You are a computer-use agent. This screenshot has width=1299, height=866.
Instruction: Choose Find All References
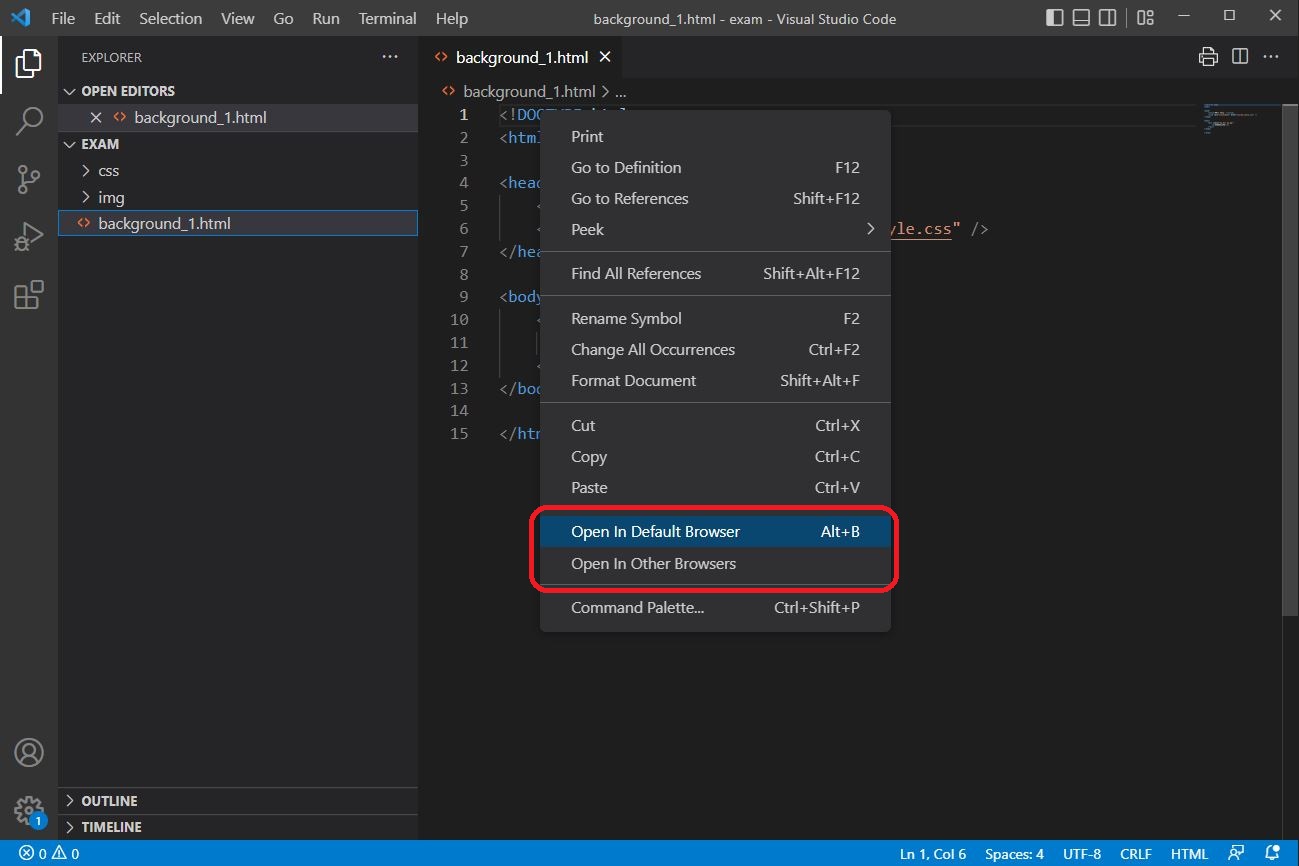(715, 273)
